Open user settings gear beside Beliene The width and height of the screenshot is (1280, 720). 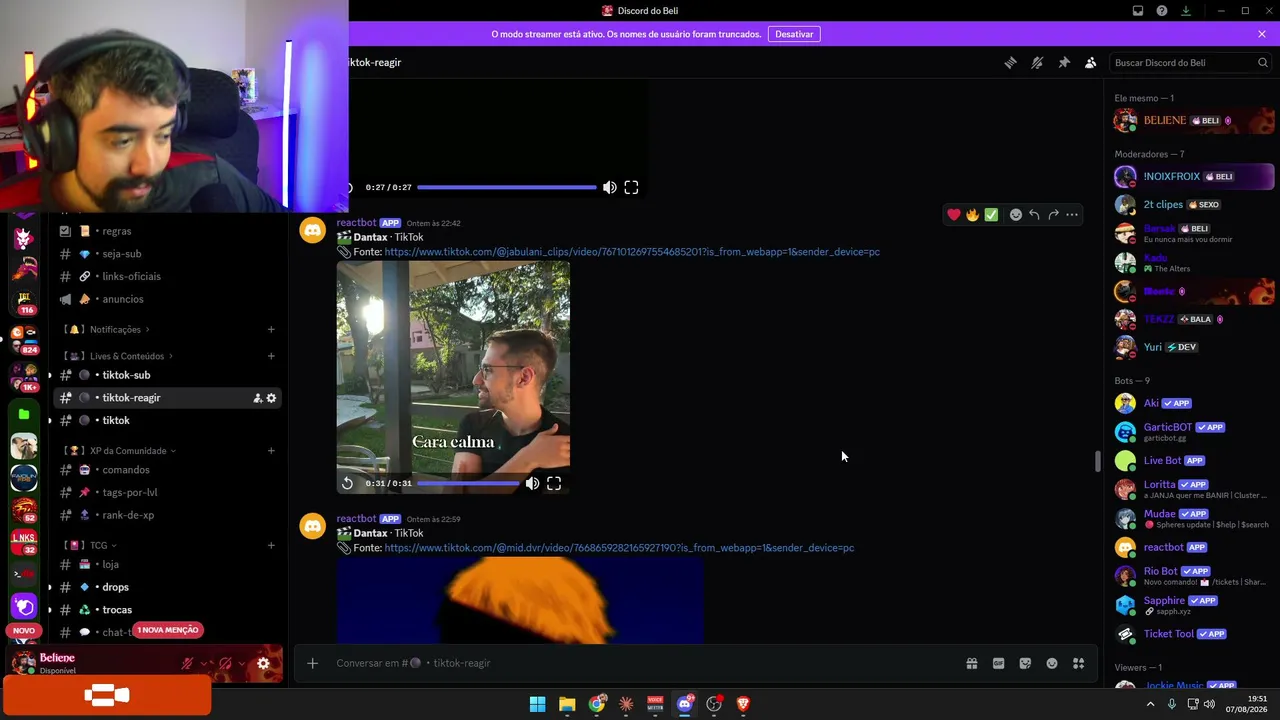263,663
